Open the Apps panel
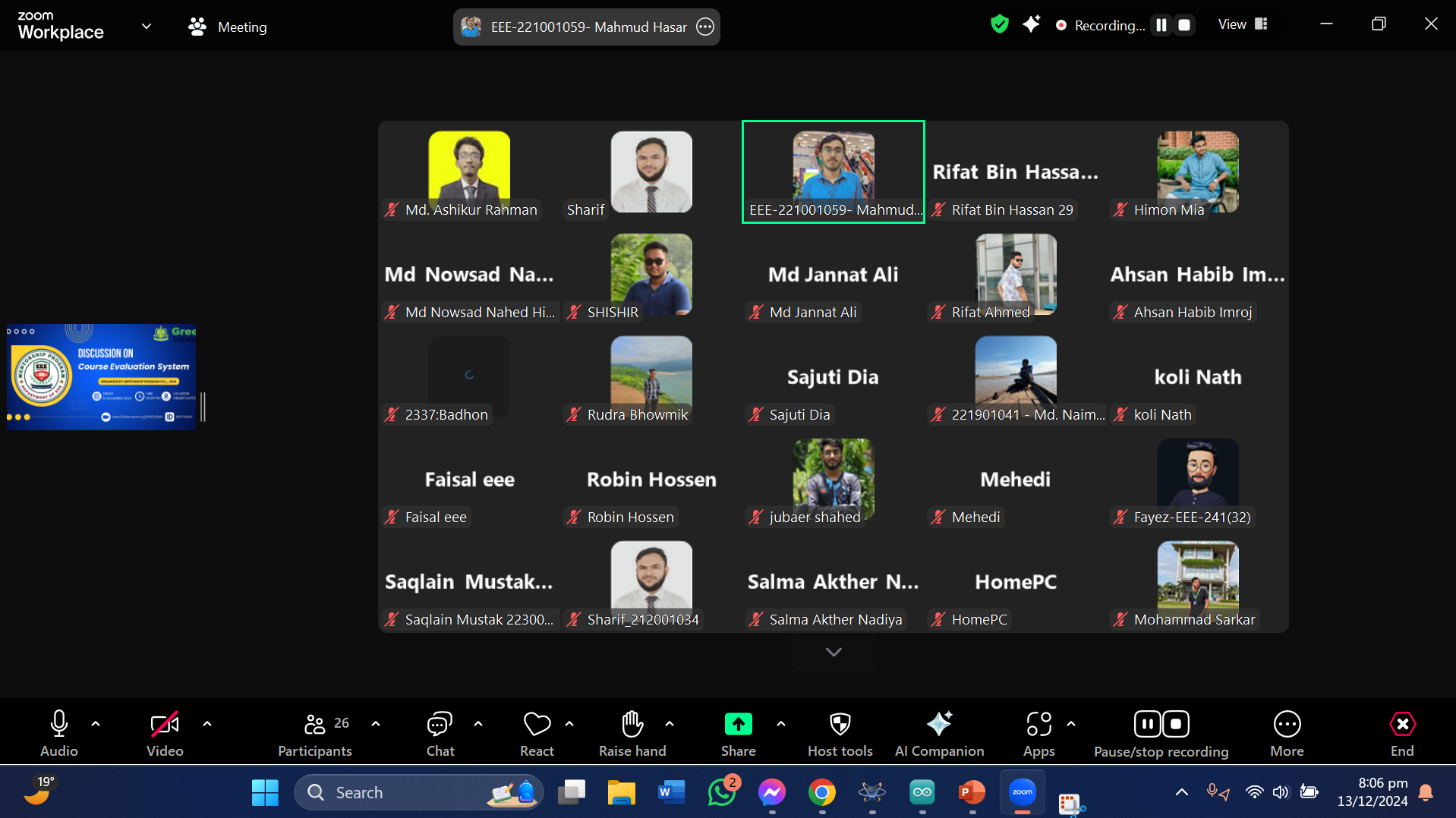This screenshot has height=818, width=1456. pos(1038,733)
